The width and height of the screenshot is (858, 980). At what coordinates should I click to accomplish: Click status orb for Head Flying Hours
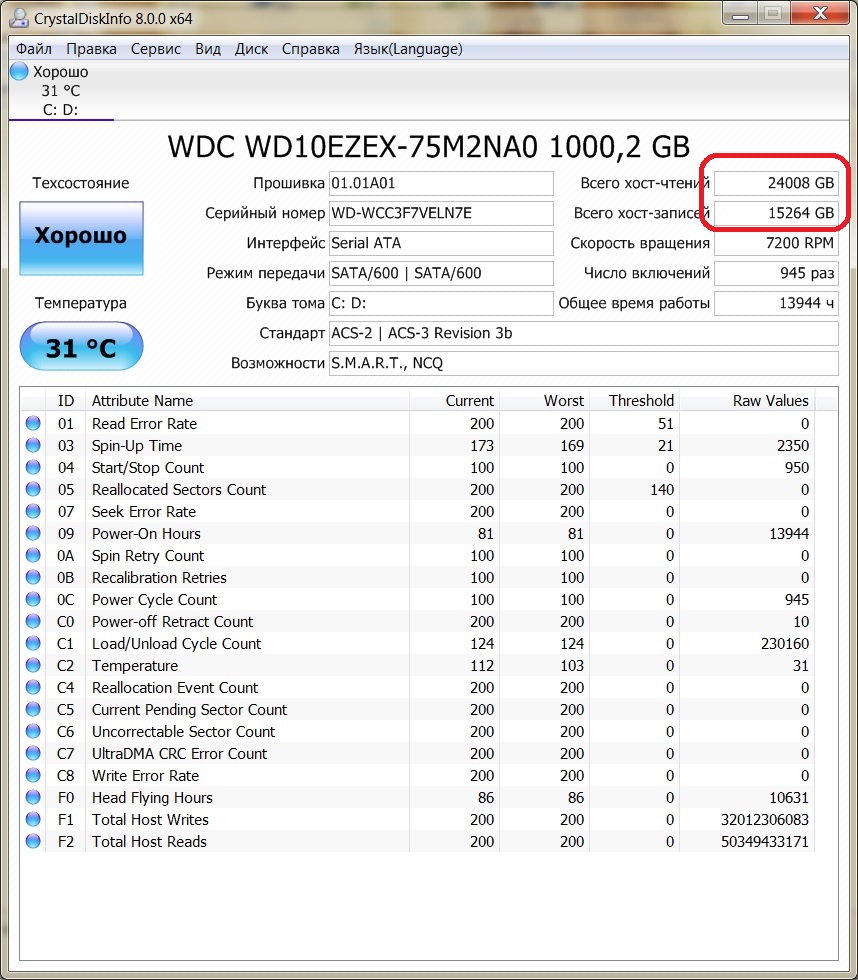(33, 797)
